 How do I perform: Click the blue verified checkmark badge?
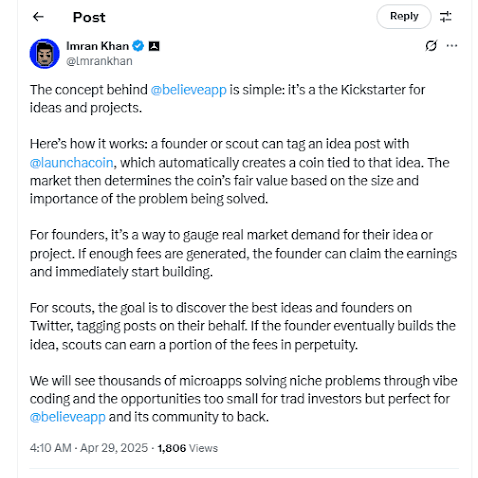138,46
